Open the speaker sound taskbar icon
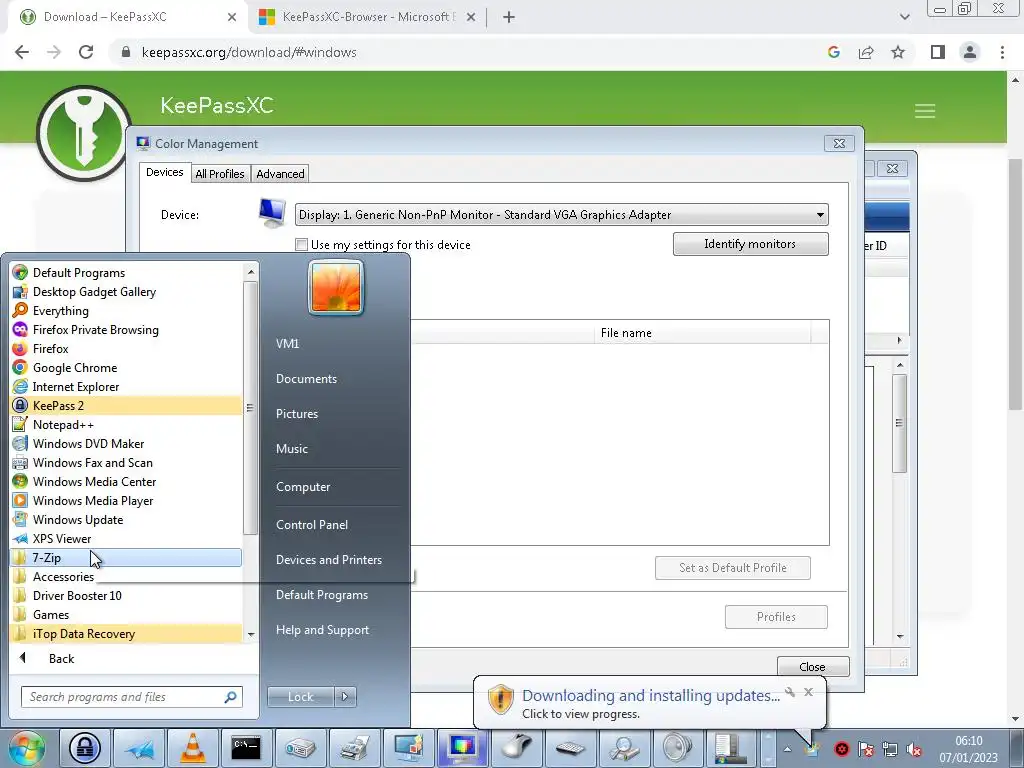Screen dimensions: 1024x768 click(677, 748)
